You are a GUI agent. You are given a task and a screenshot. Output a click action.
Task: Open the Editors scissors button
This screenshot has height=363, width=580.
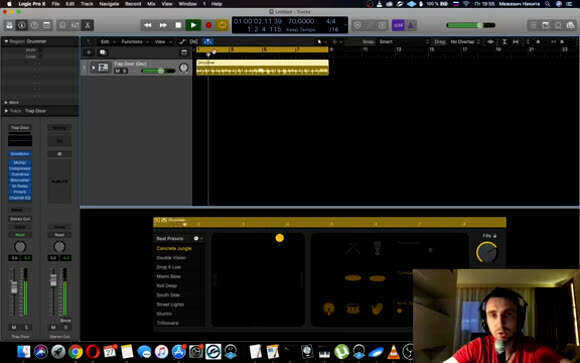coord(88,25)
